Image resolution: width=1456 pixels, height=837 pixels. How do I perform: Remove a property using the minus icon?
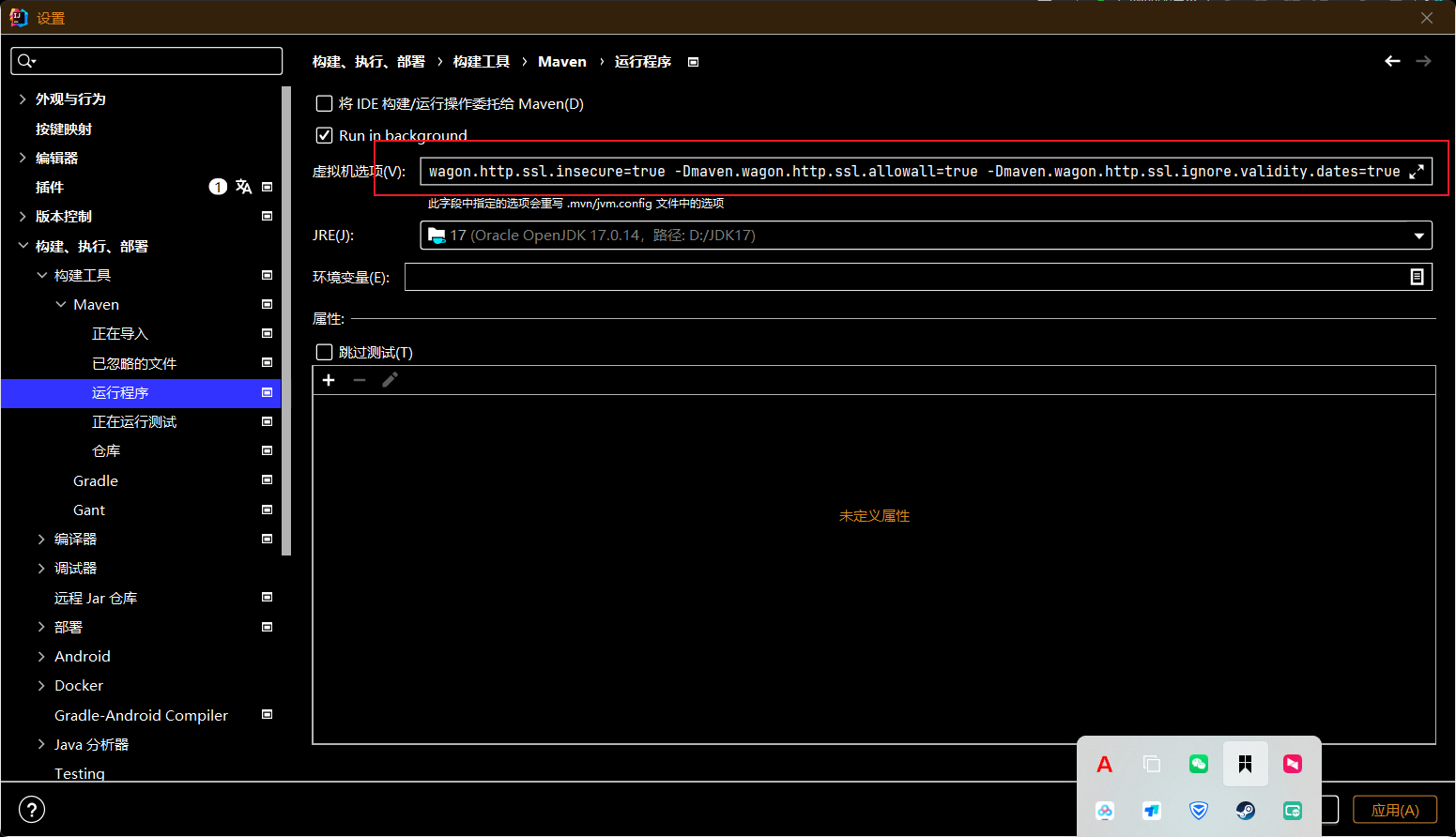[359, 380]
